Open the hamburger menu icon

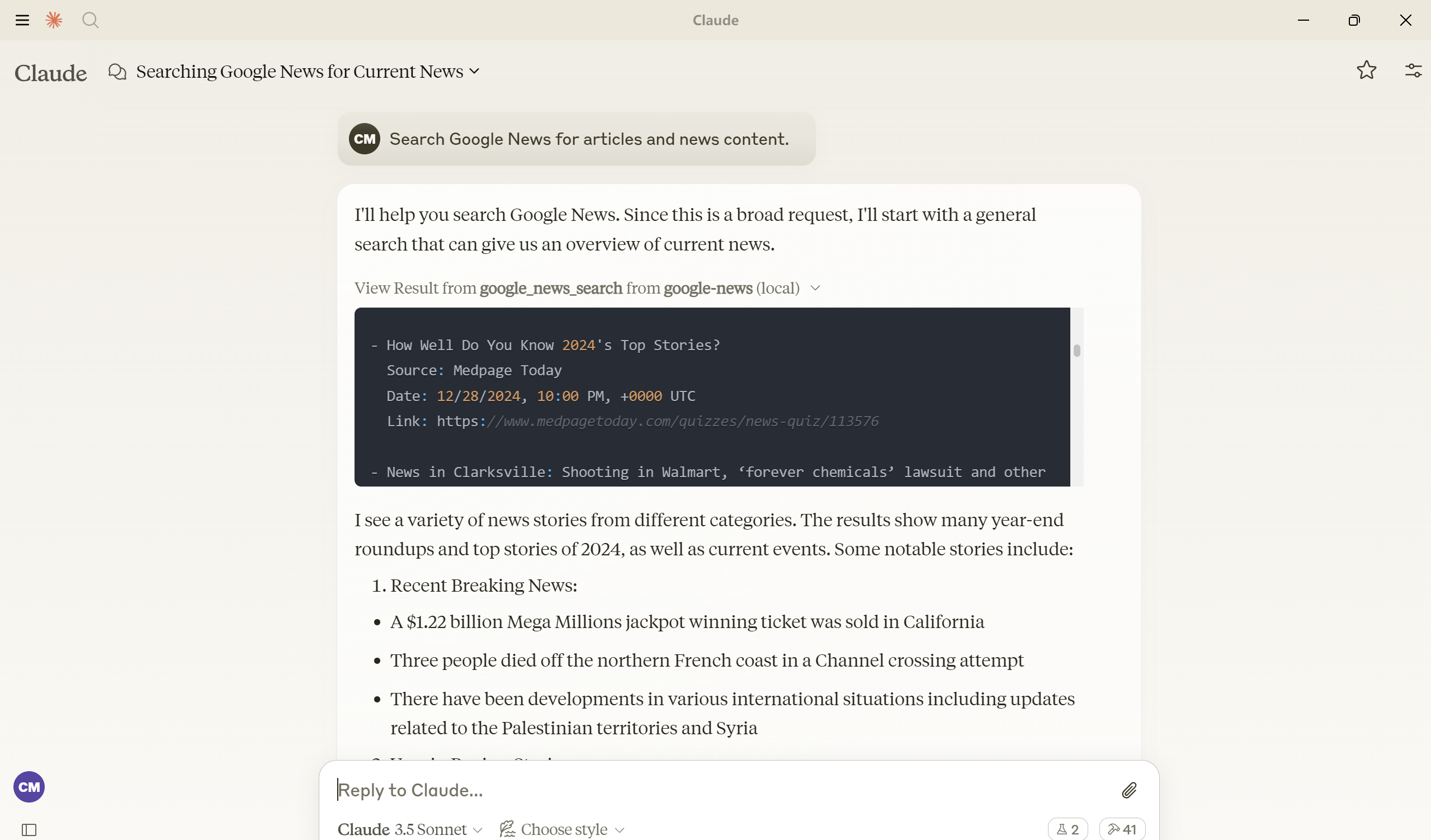pos(22,21)
